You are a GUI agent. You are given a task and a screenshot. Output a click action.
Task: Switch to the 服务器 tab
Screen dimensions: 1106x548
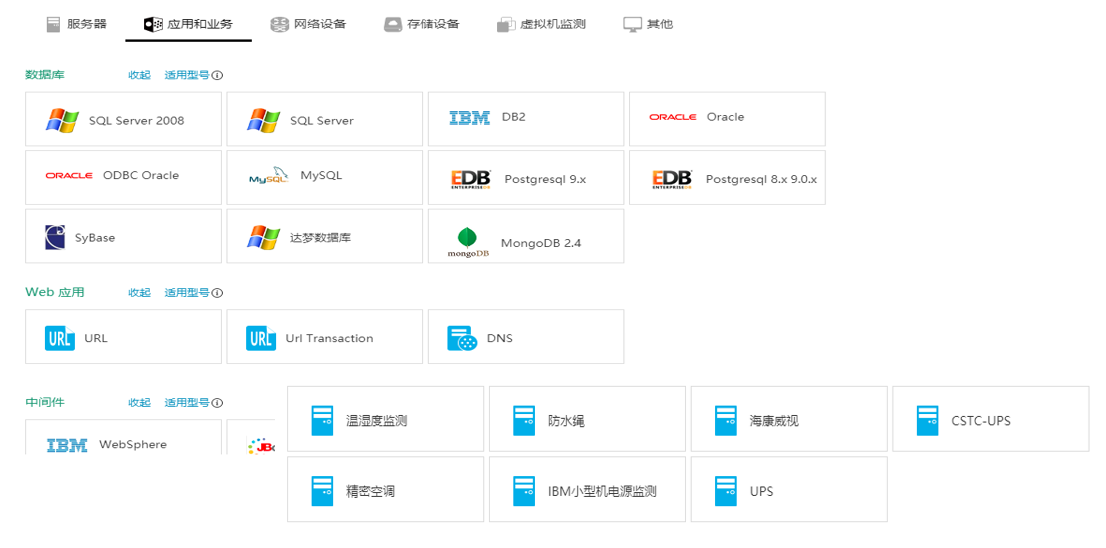[x=76, y=24]
